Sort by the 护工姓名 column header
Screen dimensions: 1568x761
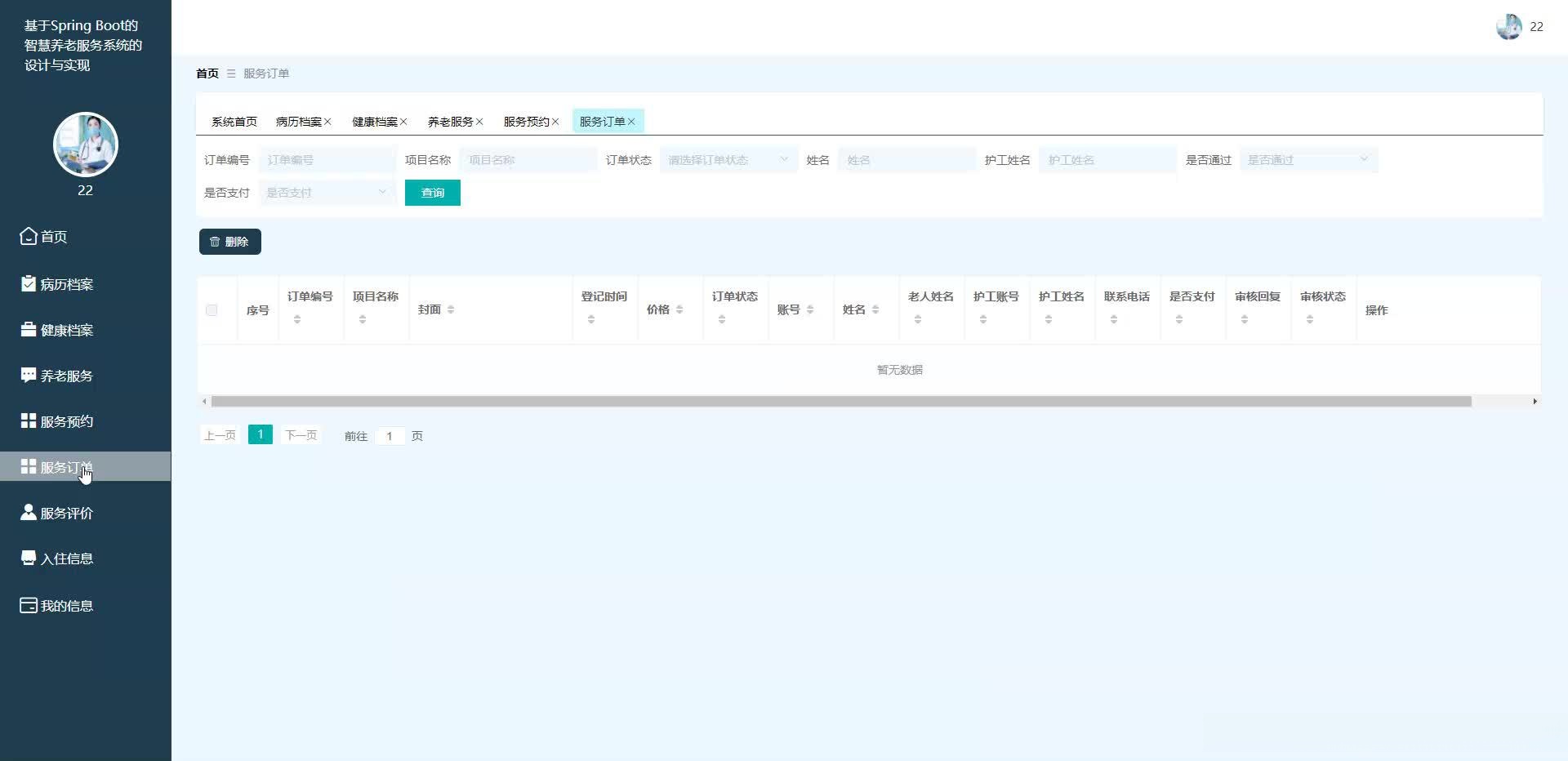click(1049, 319)
